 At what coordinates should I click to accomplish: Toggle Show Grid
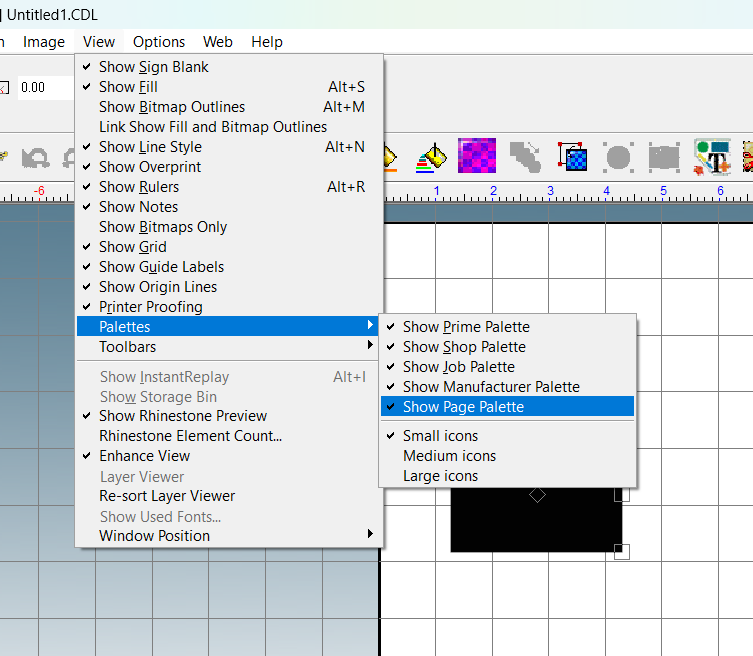tap(229, 247)
